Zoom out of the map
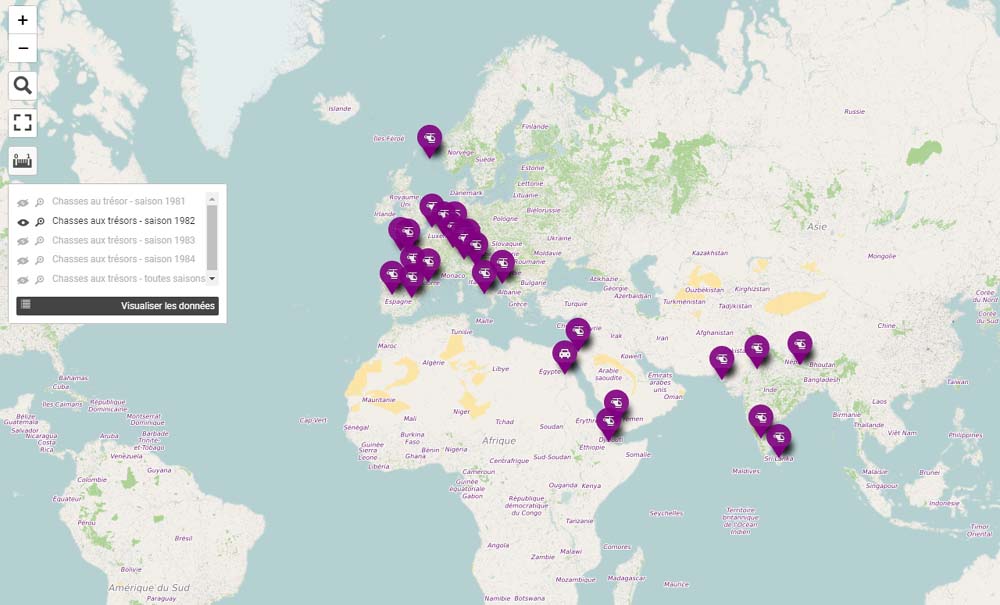Image resolution: width=1000 pixels, height=605 pixels. [23, 48]
